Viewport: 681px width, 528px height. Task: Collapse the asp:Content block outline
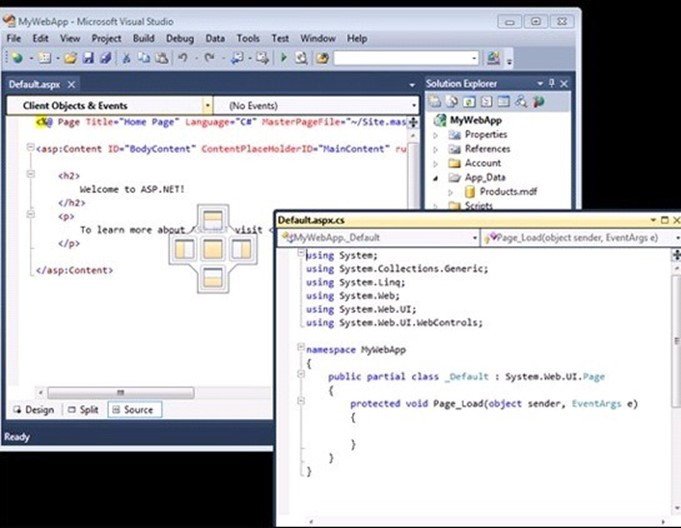click(x=30, y=147)
